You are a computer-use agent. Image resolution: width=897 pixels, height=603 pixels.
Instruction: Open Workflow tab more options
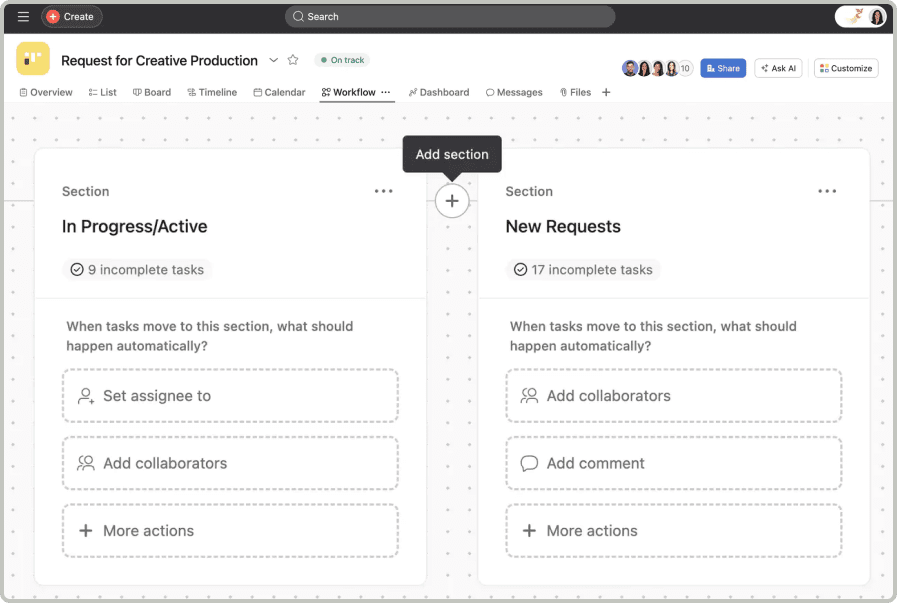(386, 92)
